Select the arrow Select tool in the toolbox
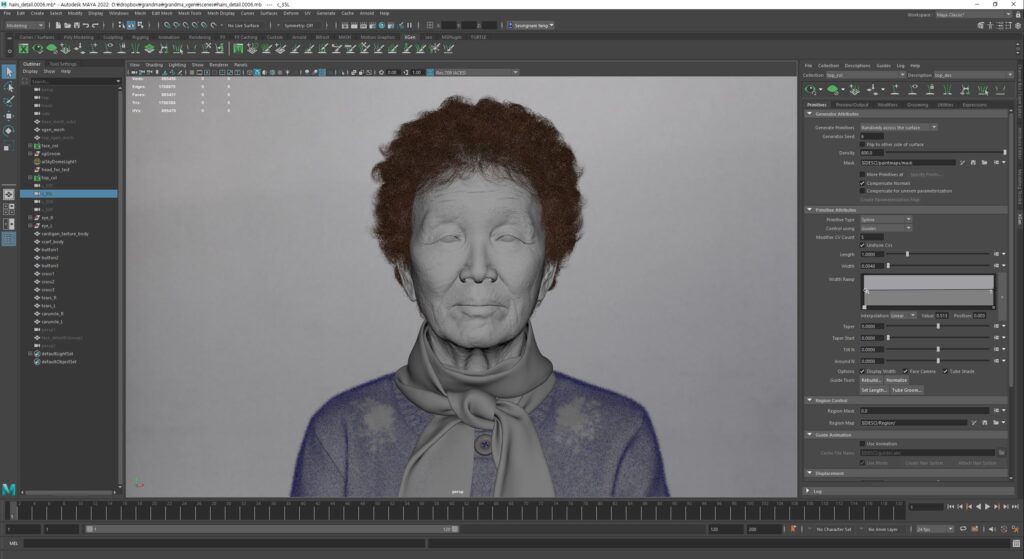 click(x=9, y=72)
